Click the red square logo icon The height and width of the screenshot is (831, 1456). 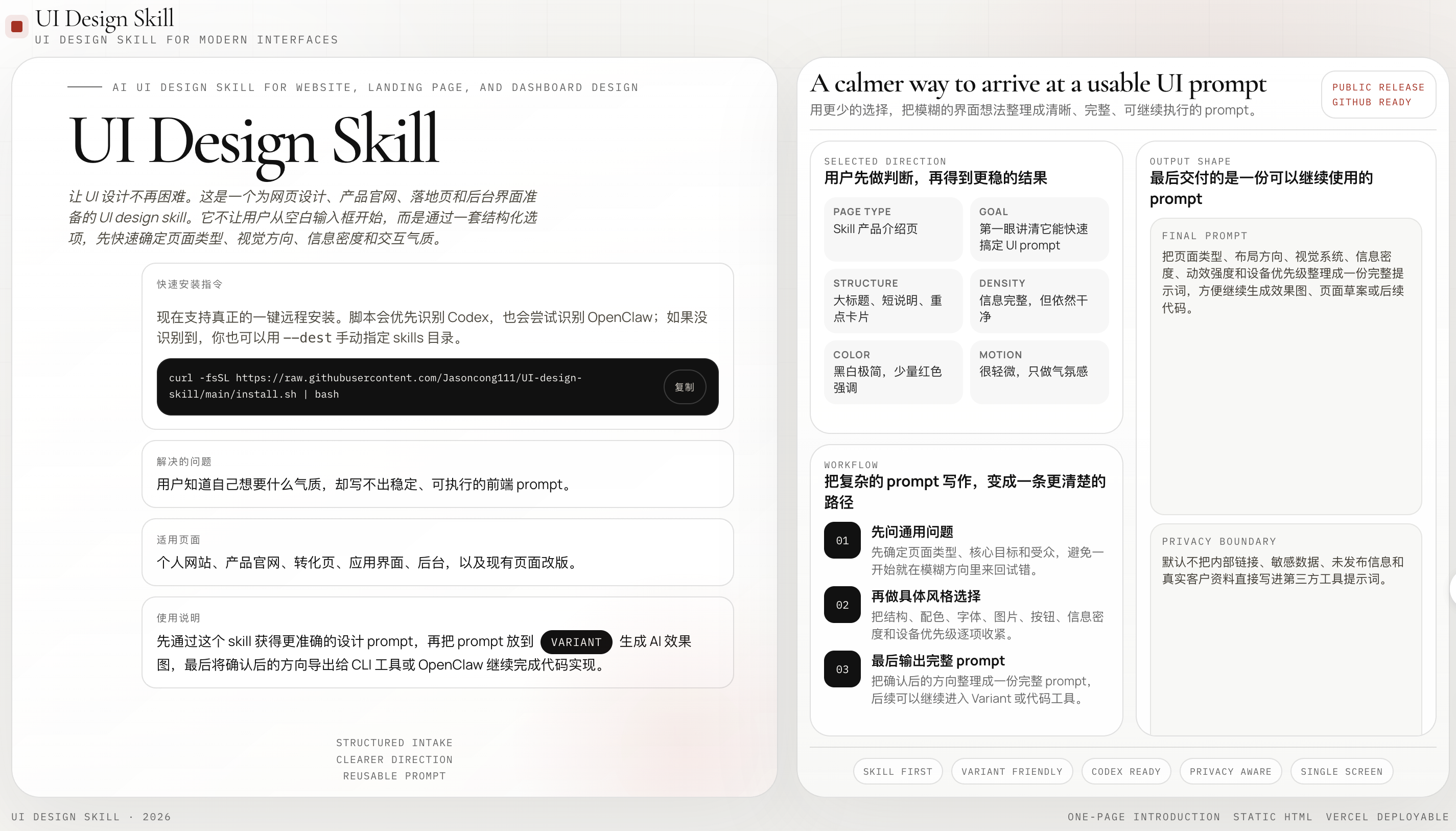click(16, 26)
